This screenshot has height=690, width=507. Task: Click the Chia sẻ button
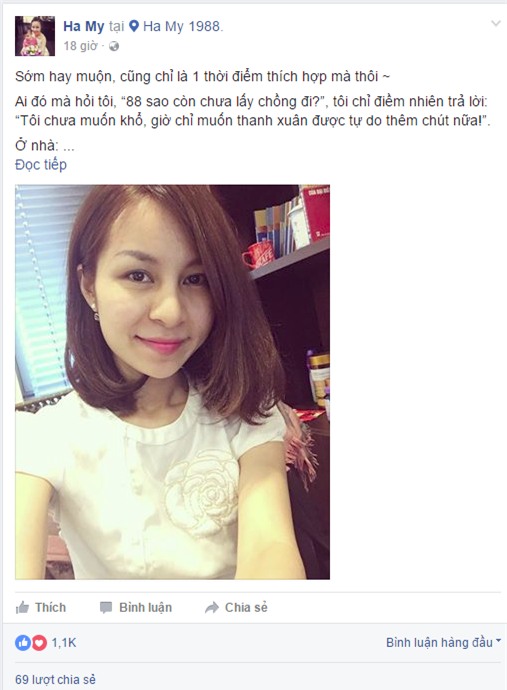[236, 608]
